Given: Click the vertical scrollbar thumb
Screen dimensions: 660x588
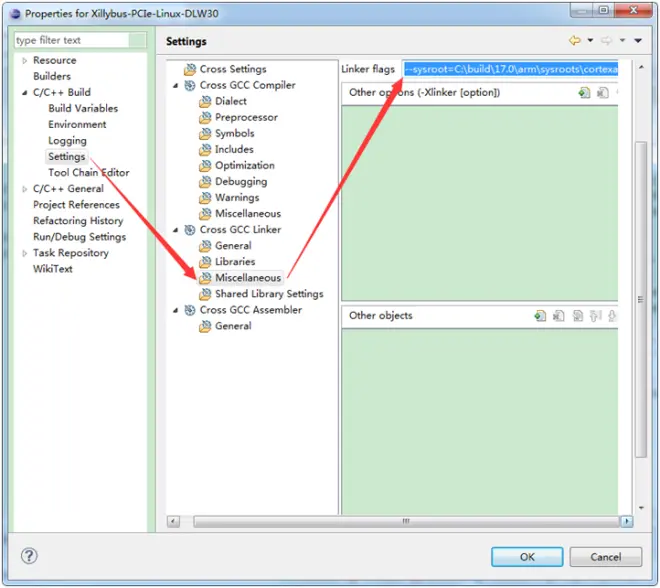Looking at the screenshot, I should (x=641, y=300).
